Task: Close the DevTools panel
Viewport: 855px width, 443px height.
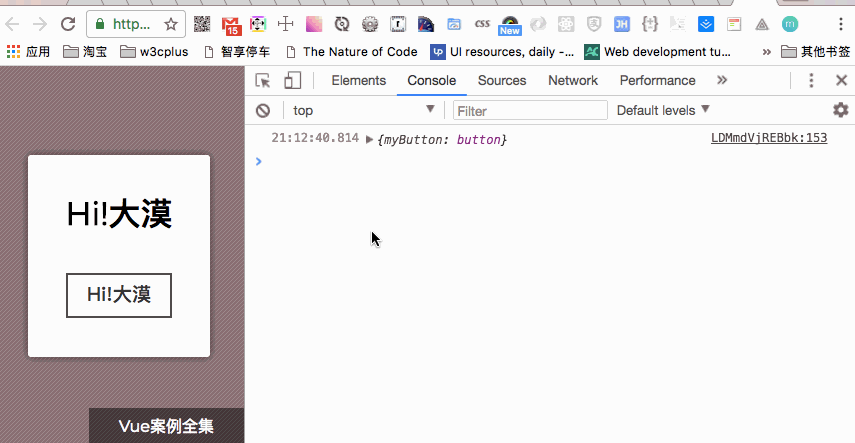Action: [841, 81]
